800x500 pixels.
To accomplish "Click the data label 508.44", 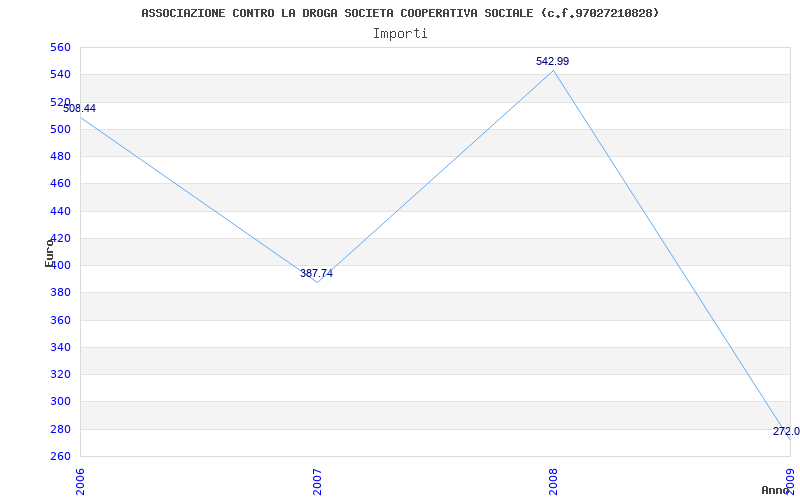I will 79,109.
